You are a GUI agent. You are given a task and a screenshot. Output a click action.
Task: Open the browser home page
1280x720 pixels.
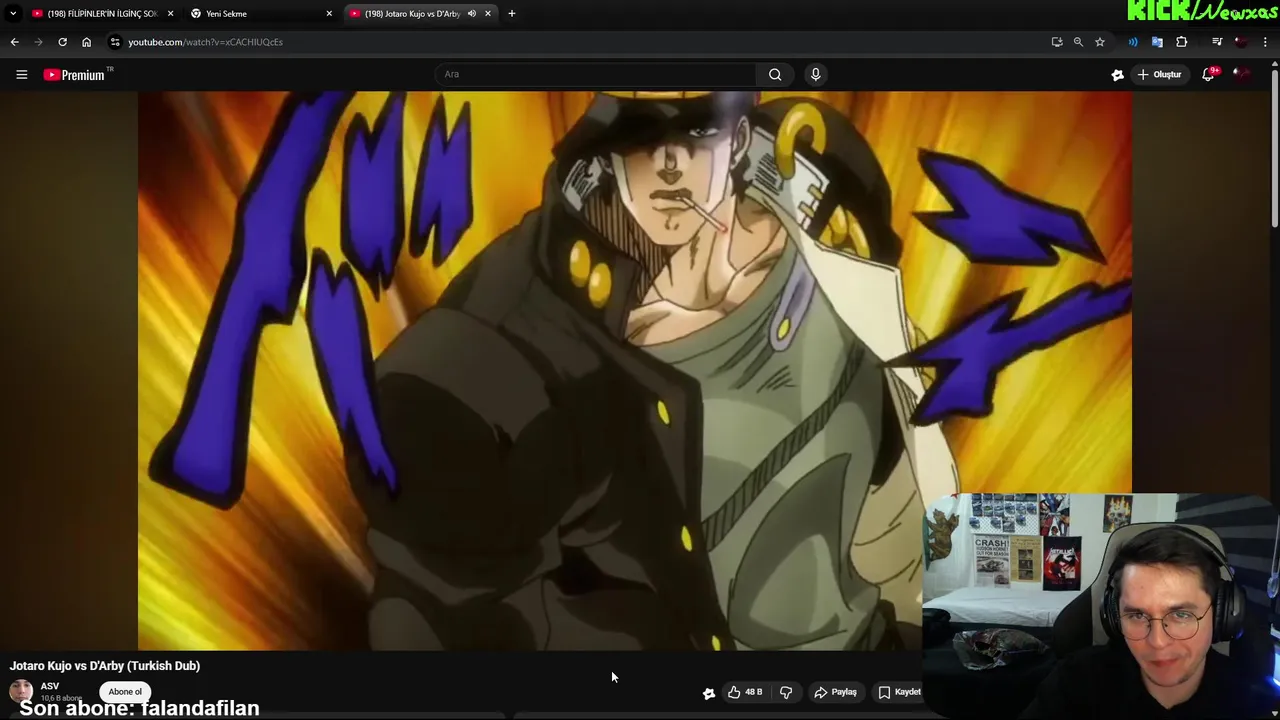(x=86, y=42)
